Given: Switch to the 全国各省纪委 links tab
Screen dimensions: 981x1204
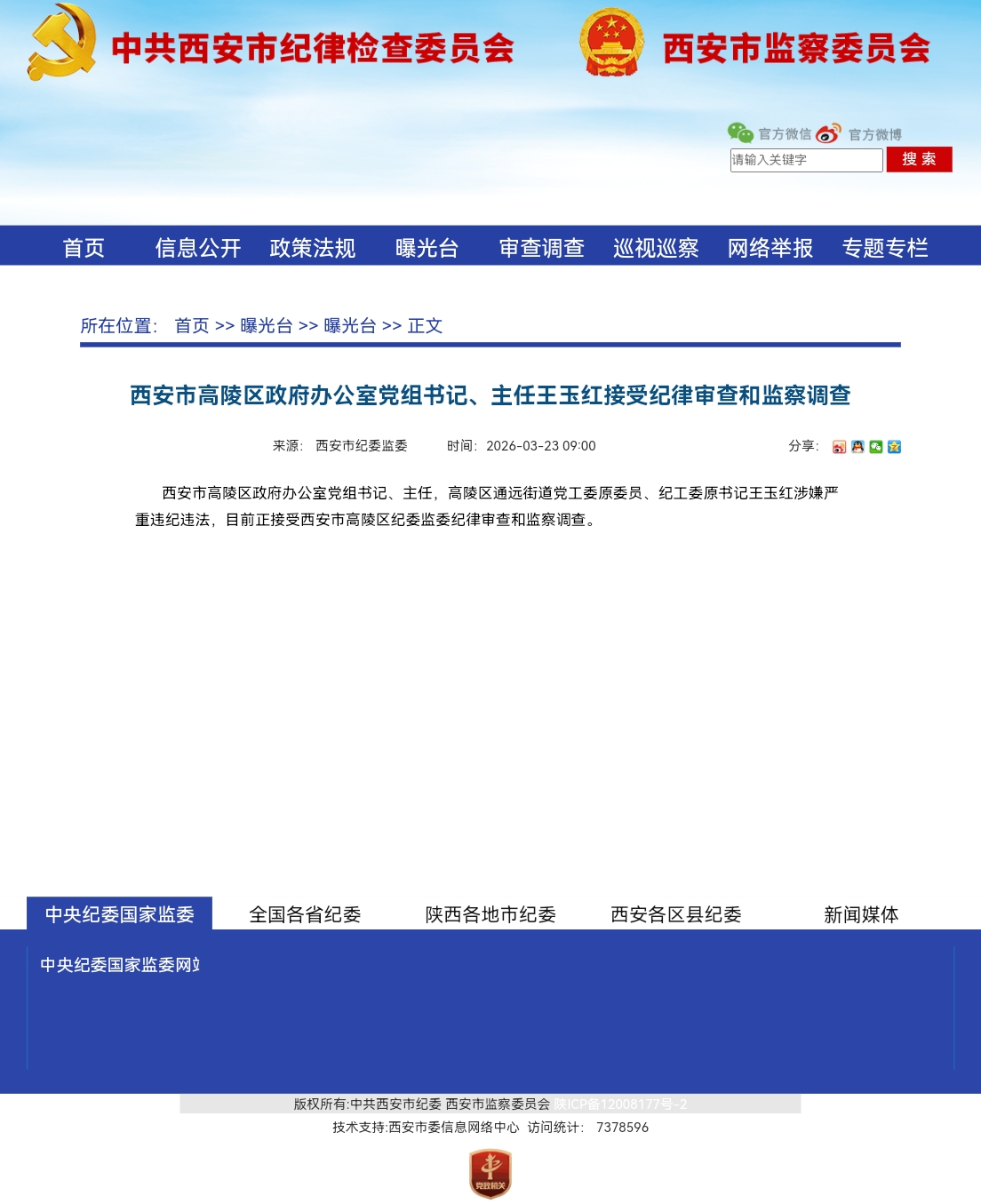Looking at the screenshot, I should [305, 914].
